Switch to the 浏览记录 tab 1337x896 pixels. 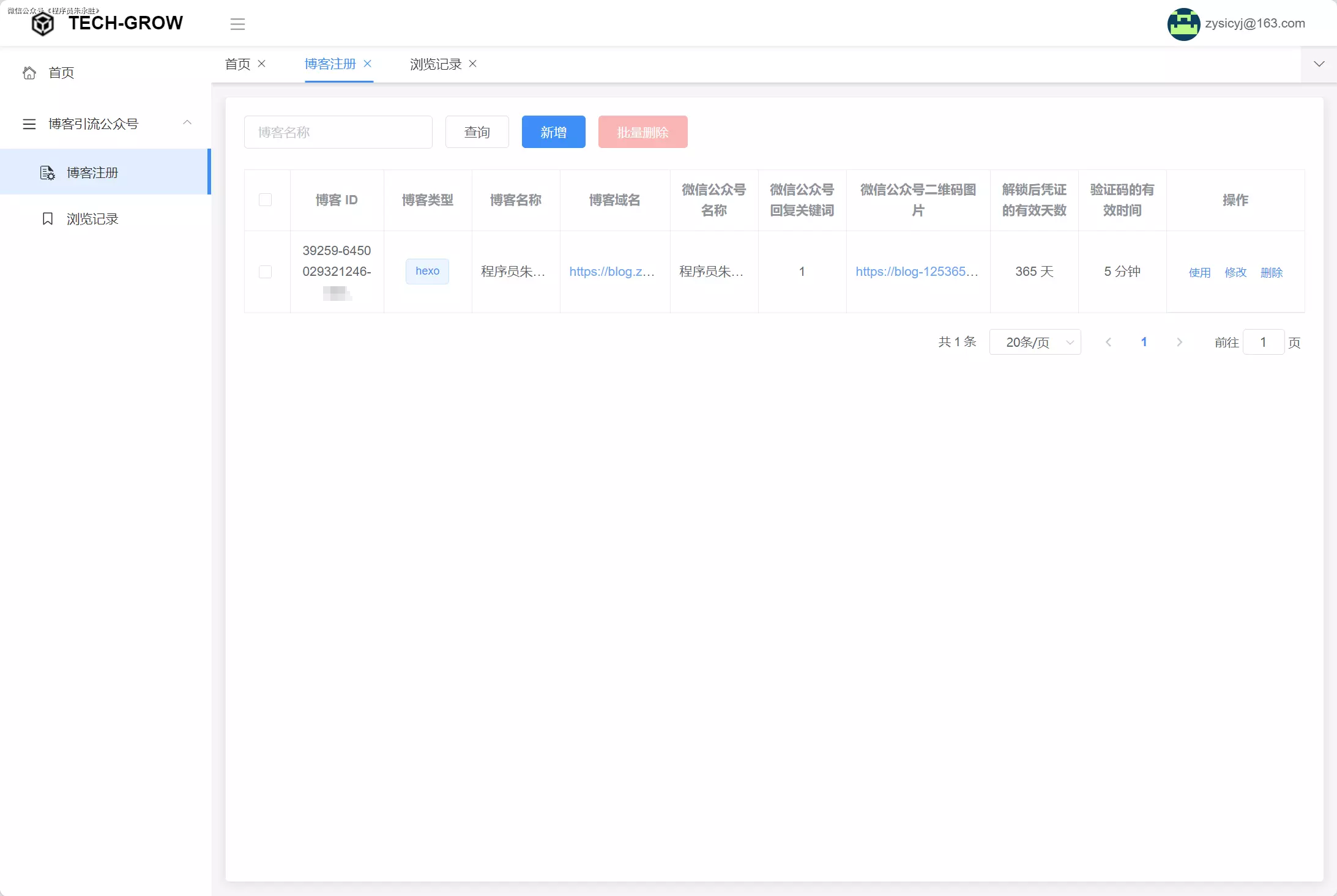tap(436, 64)
